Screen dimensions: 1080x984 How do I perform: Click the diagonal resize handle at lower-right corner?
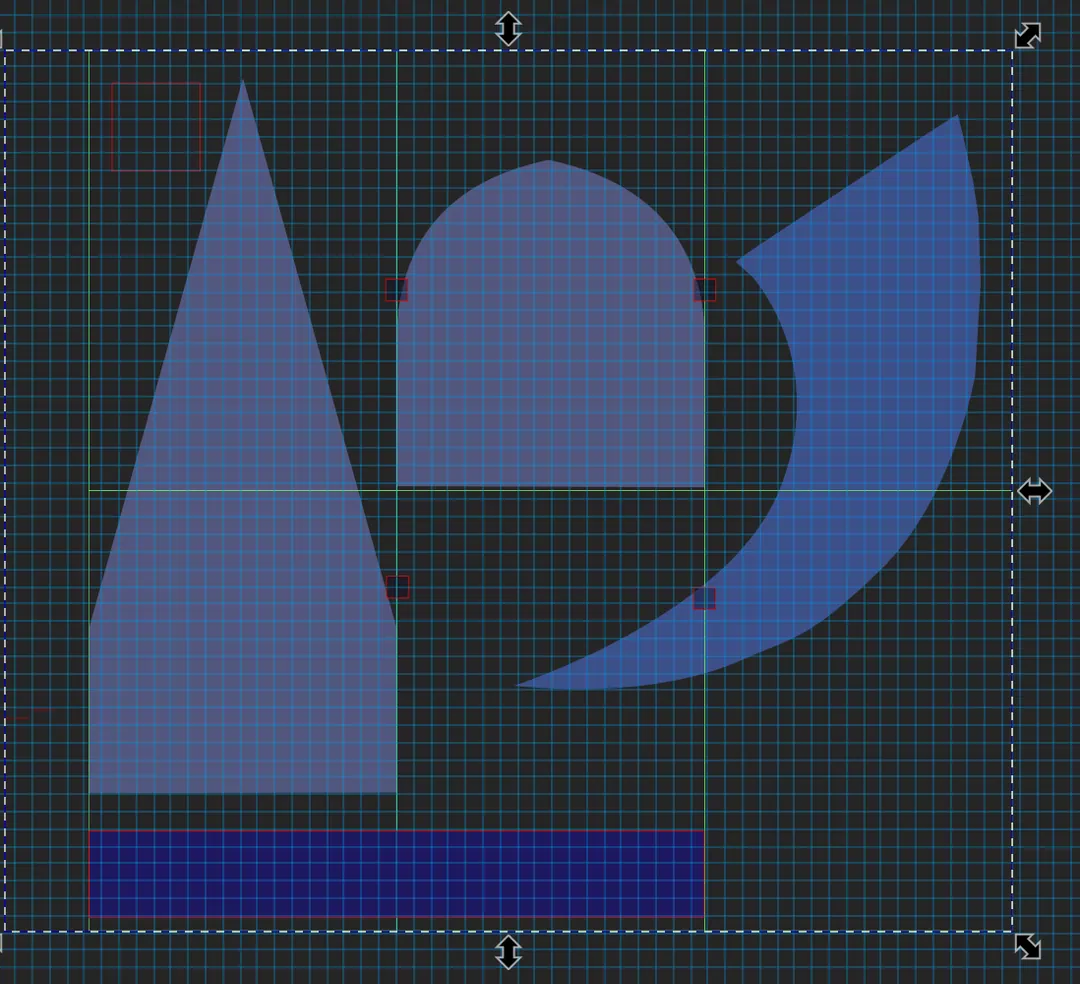pyautogui.click(x=1028, y=946)
